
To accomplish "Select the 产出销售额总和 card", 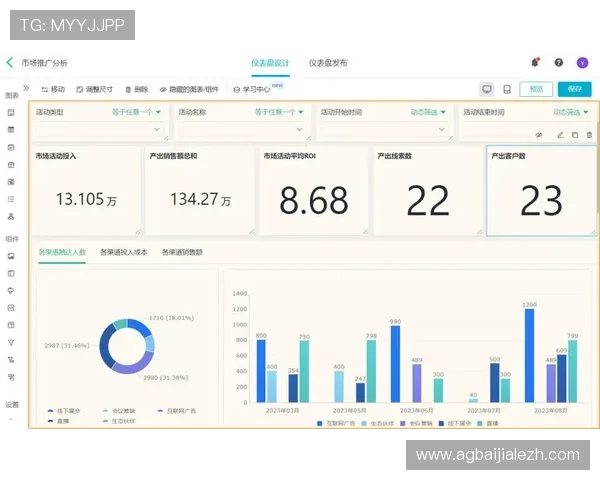I will tap(200, 191).
